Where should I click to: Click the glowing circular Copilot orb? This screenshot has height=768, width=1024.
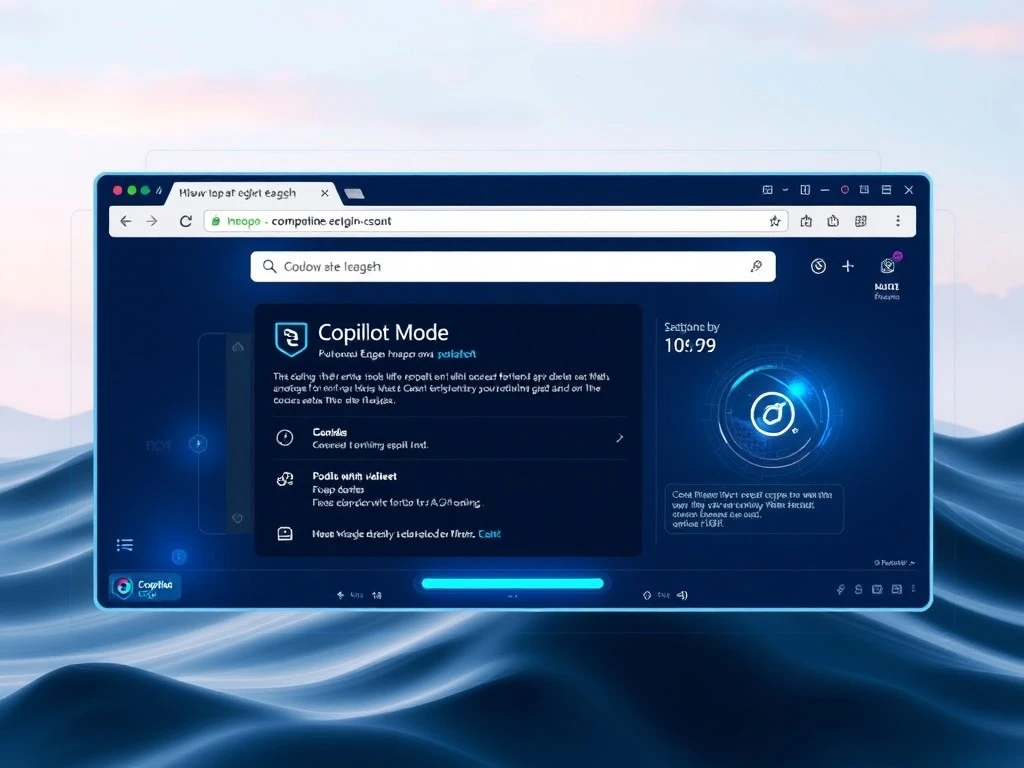tap(773, 414)
